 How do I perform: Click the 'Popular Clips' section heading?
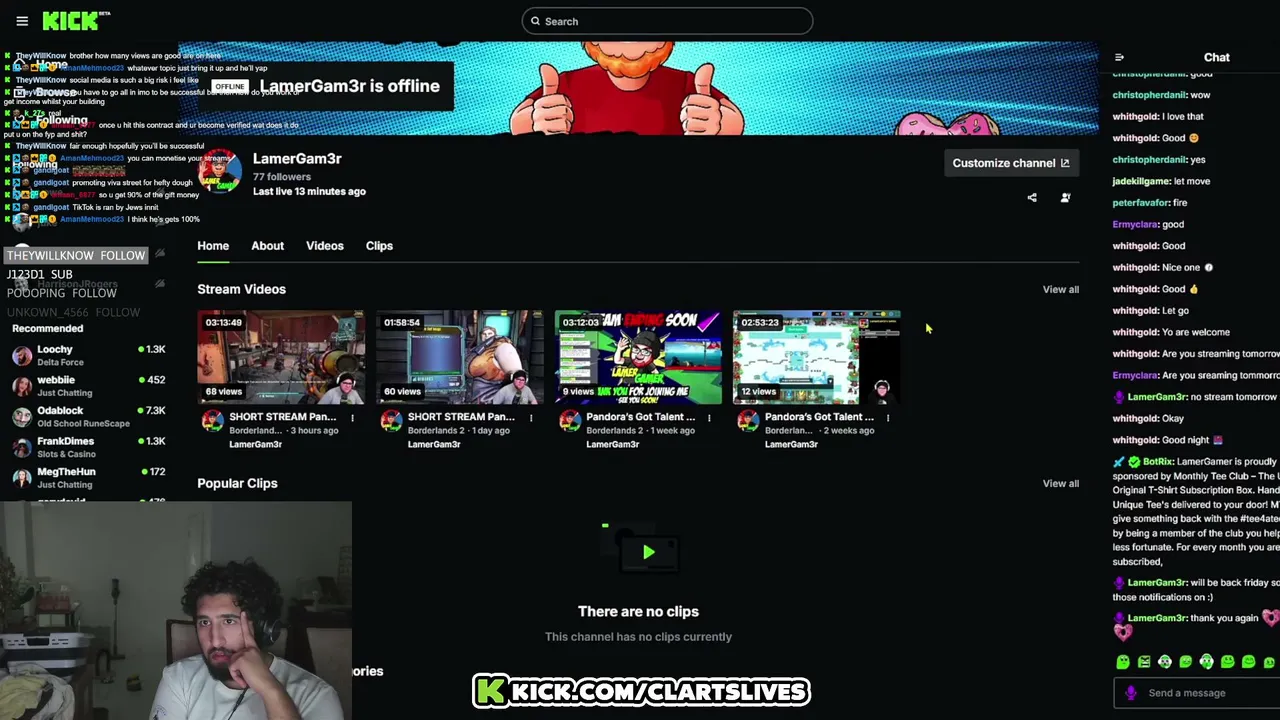237,483
